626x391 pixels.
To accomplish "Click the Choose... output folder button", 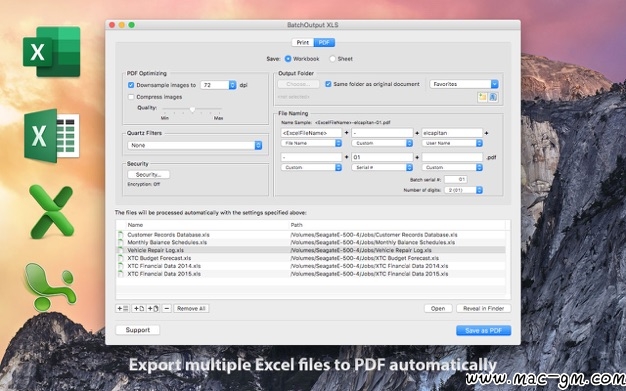I will (x=298, y=84).
